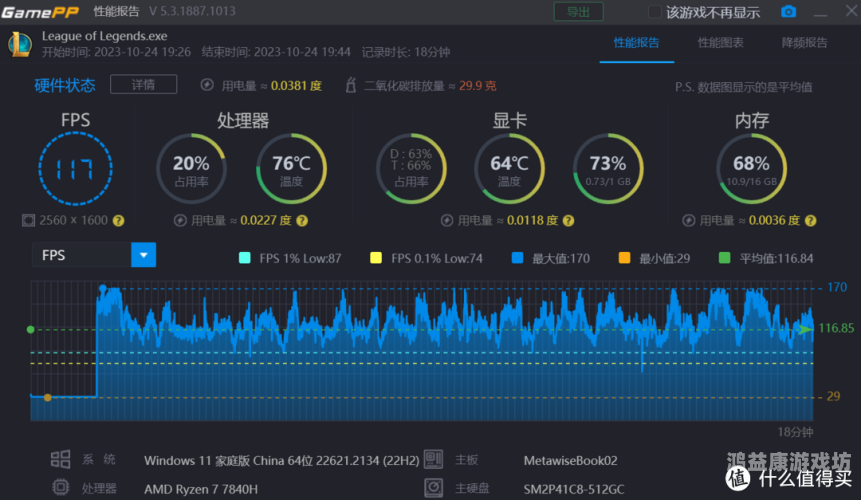The image size is (861, 500).
Task: Click the processor 20% usage gauge
Action: [x=191, y=168]
